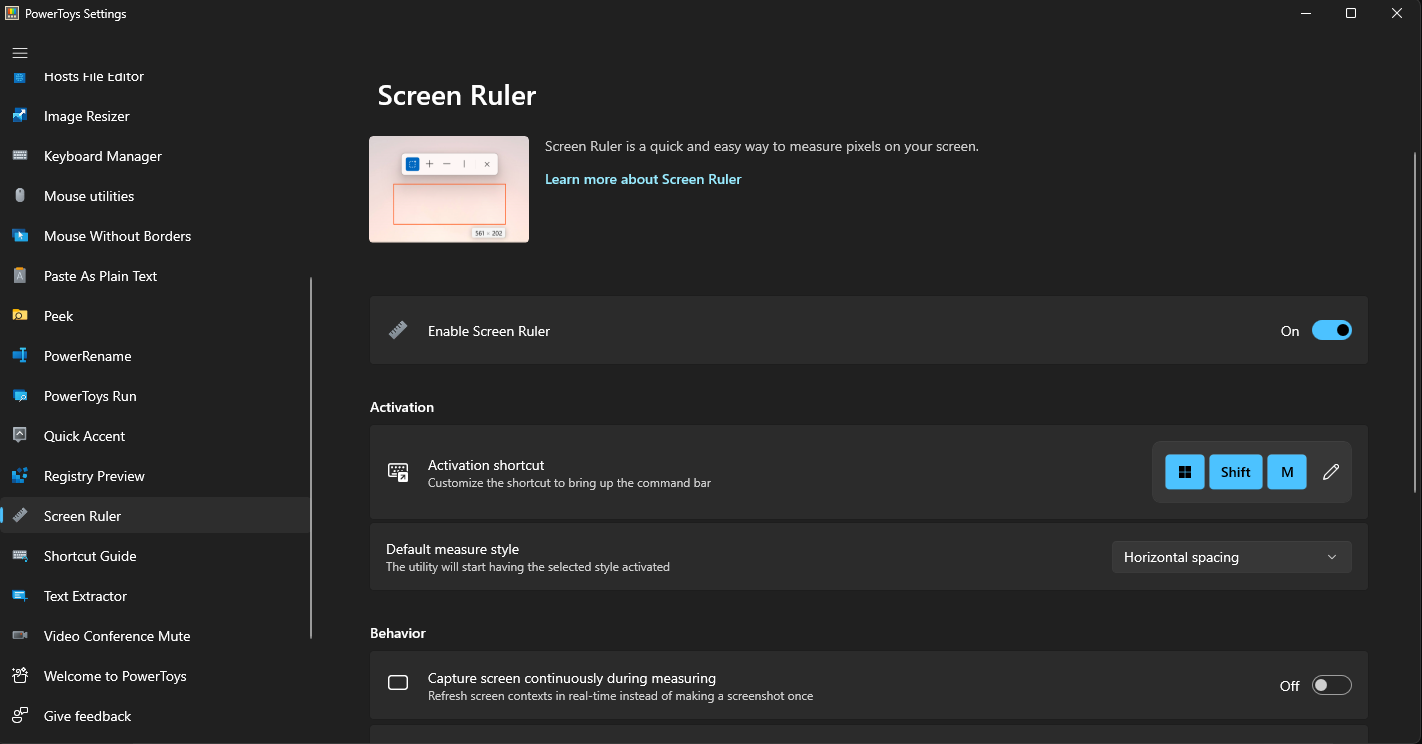
Task: Click the Windows key shortcut button
Action: coord(1185,472)
